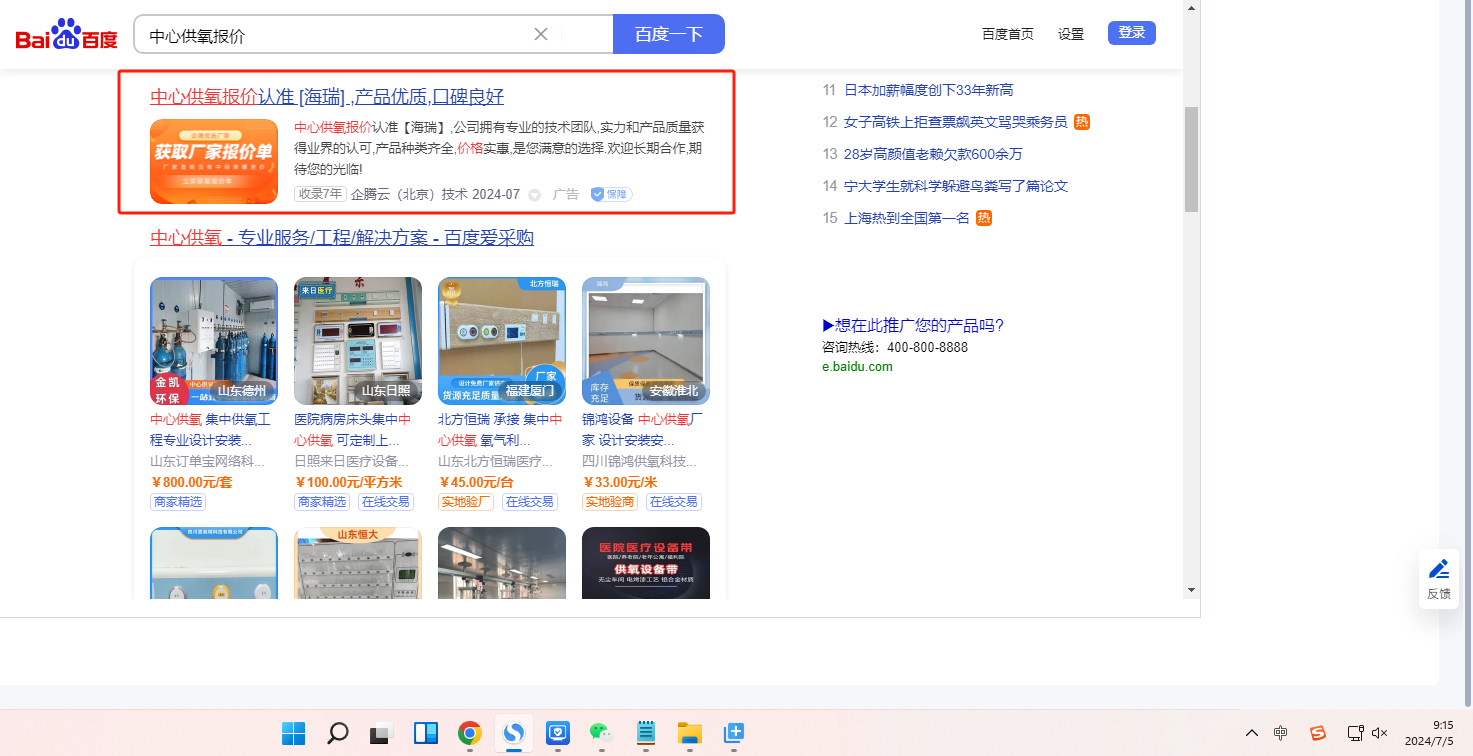Click the Baidu logo
The image size is (1473, 756).
pos(66,36)
